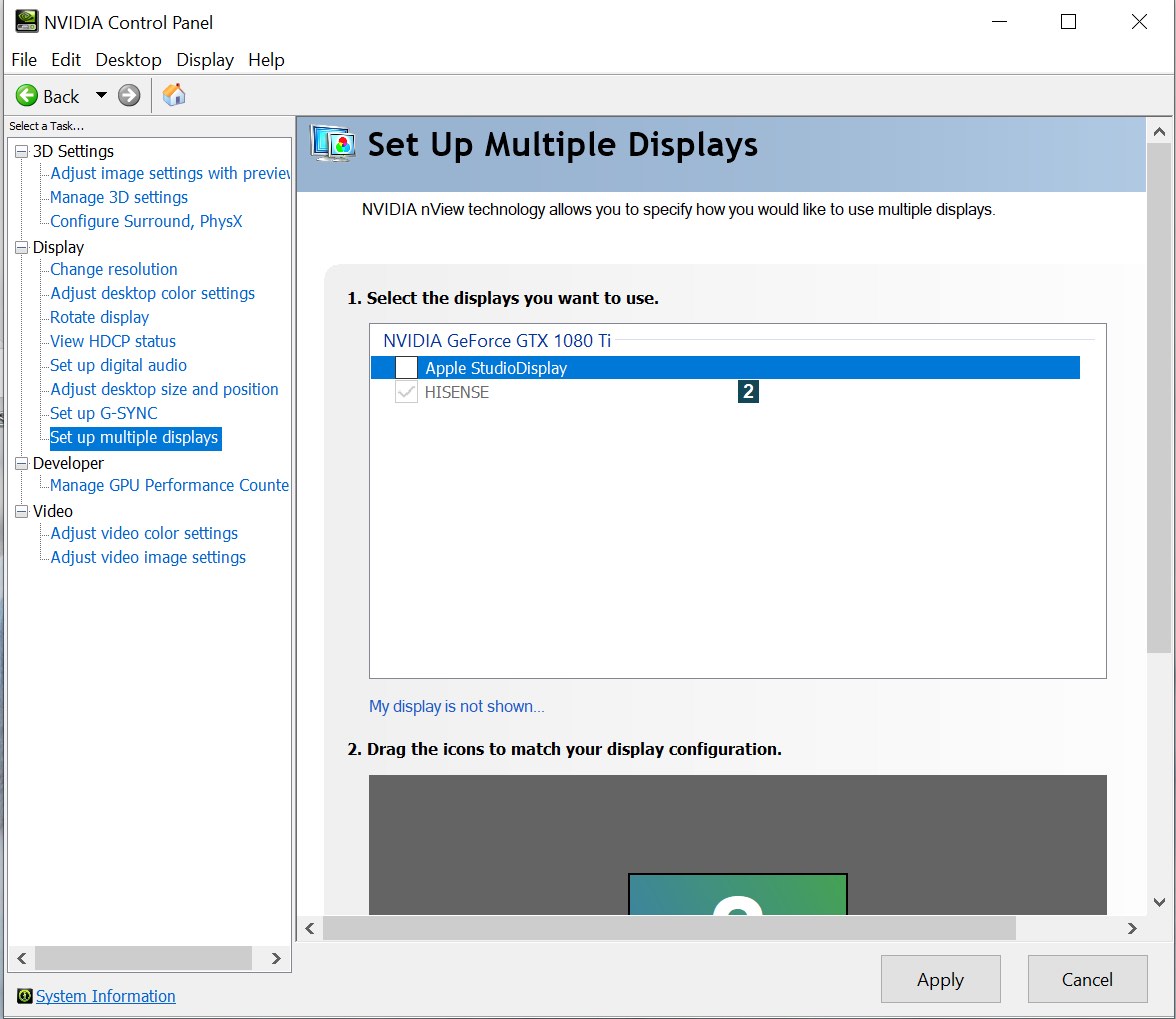Viewport: 1176px width, 1019px height.
Task: Click the Home icon in the toolbar
Action: [174, 95]
